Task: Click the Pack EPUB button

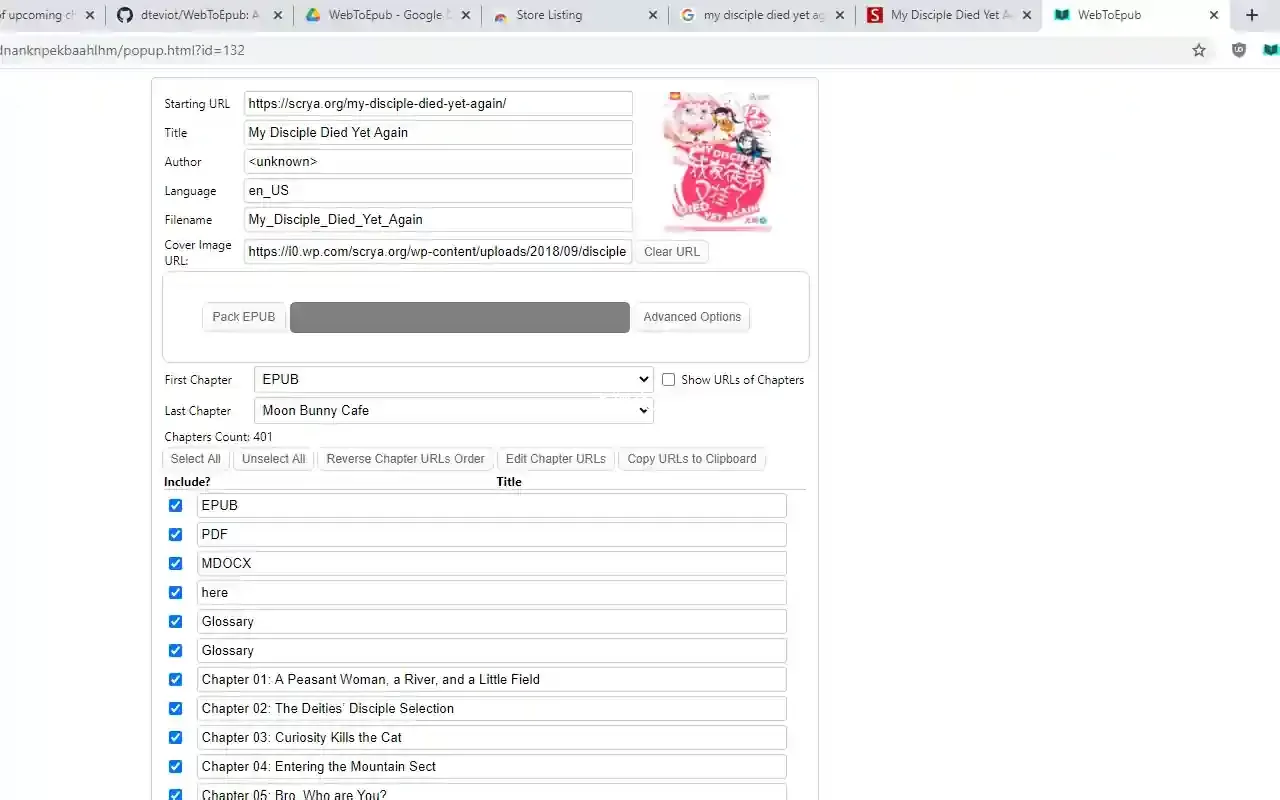Action: click(x=244, y=317)
